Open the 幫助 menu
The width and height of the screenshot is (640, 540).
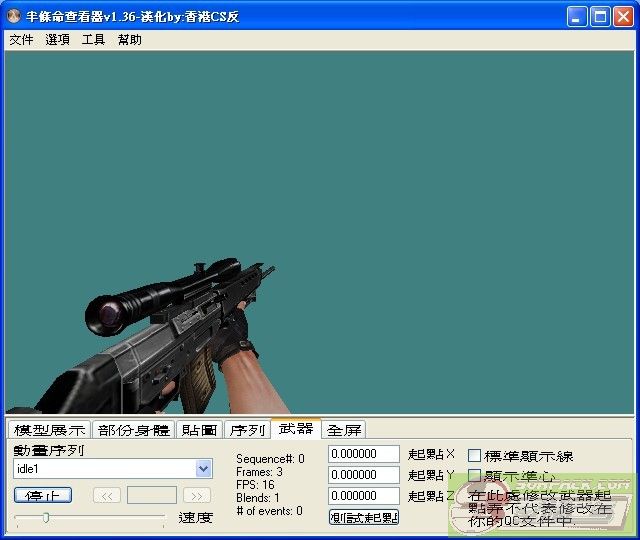point(129,40)
